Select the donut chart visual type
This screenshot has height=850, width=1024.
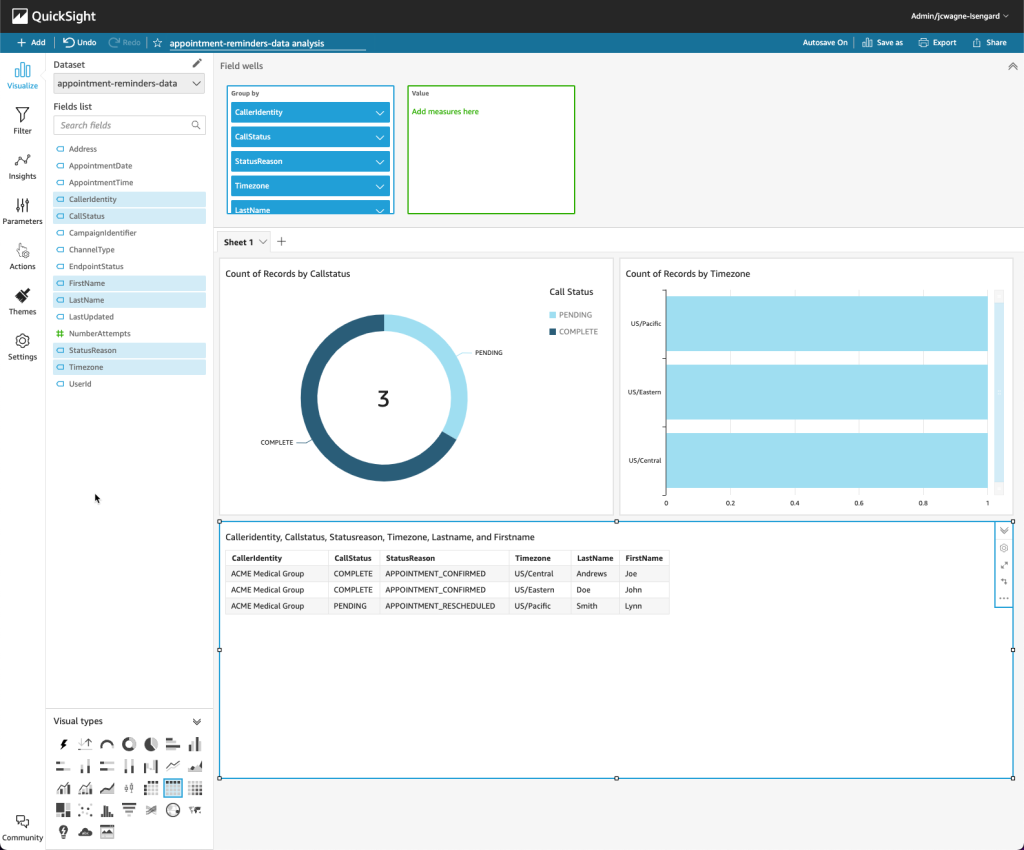click(129, 744)
